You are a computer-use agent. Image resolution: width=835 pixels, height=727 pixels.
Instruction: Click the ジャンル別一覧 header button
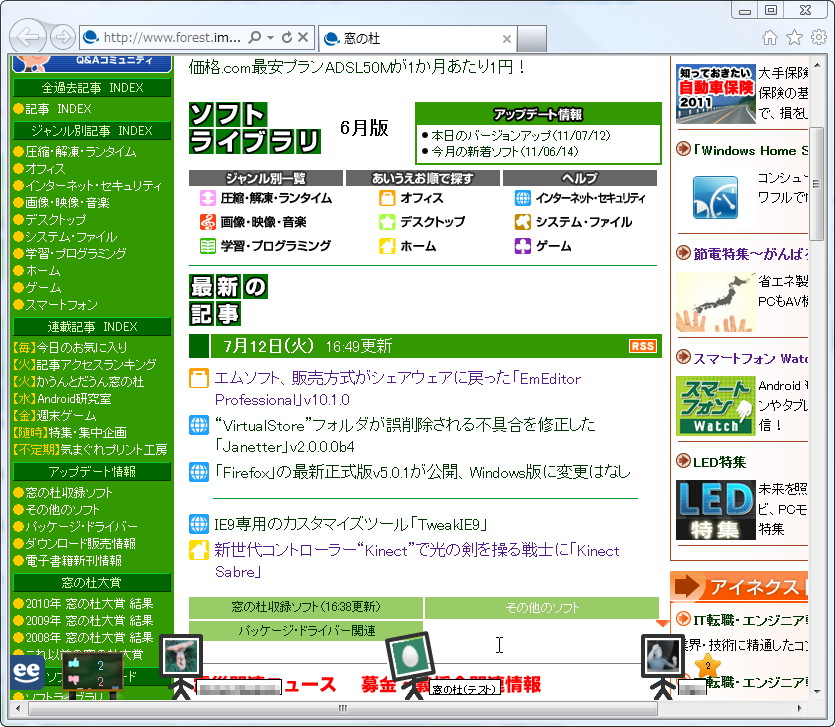pos(266,178)
